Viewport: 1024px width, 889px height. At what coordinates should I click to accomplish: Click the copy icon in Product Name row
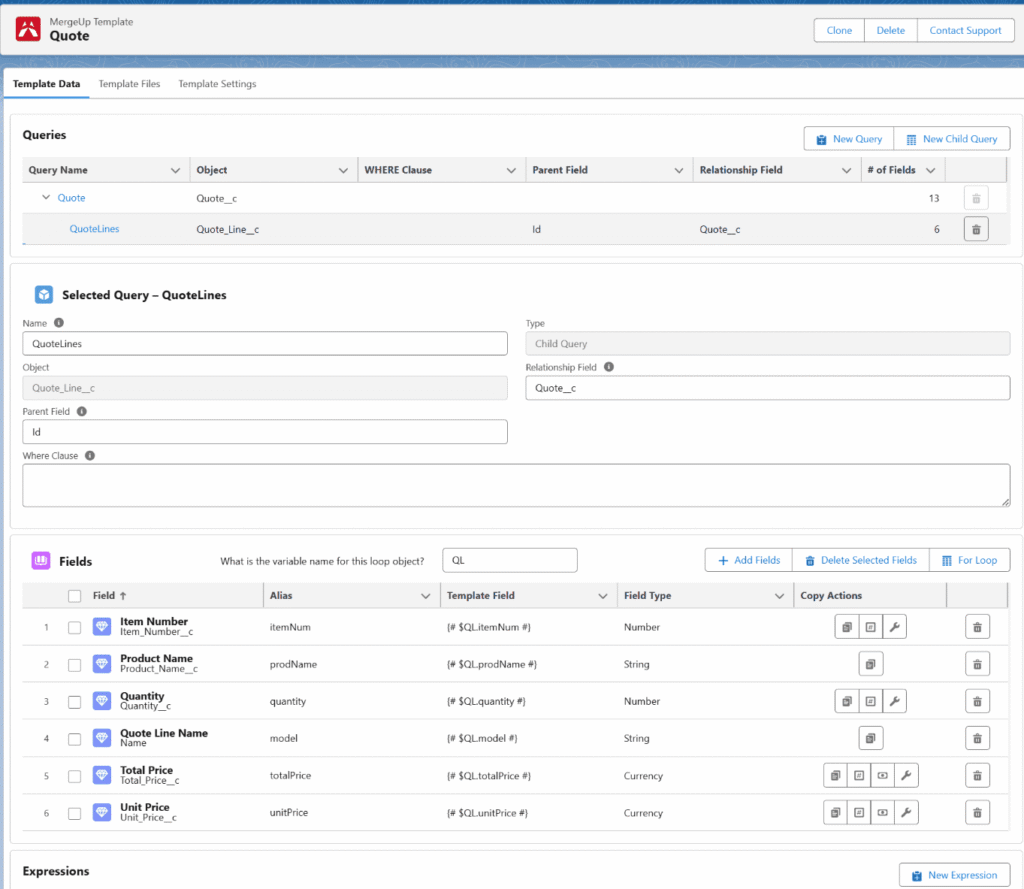pos(871,664)
